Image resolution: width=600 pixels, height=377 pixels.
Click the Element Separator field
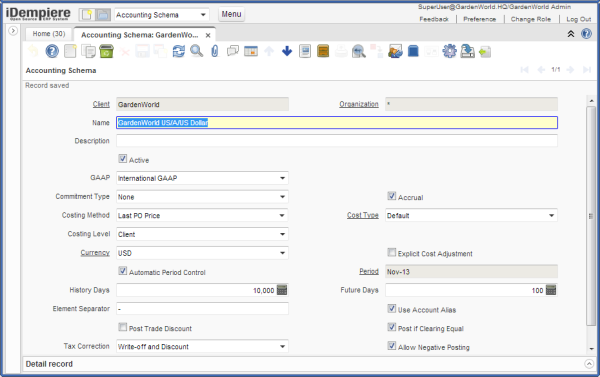202,309
